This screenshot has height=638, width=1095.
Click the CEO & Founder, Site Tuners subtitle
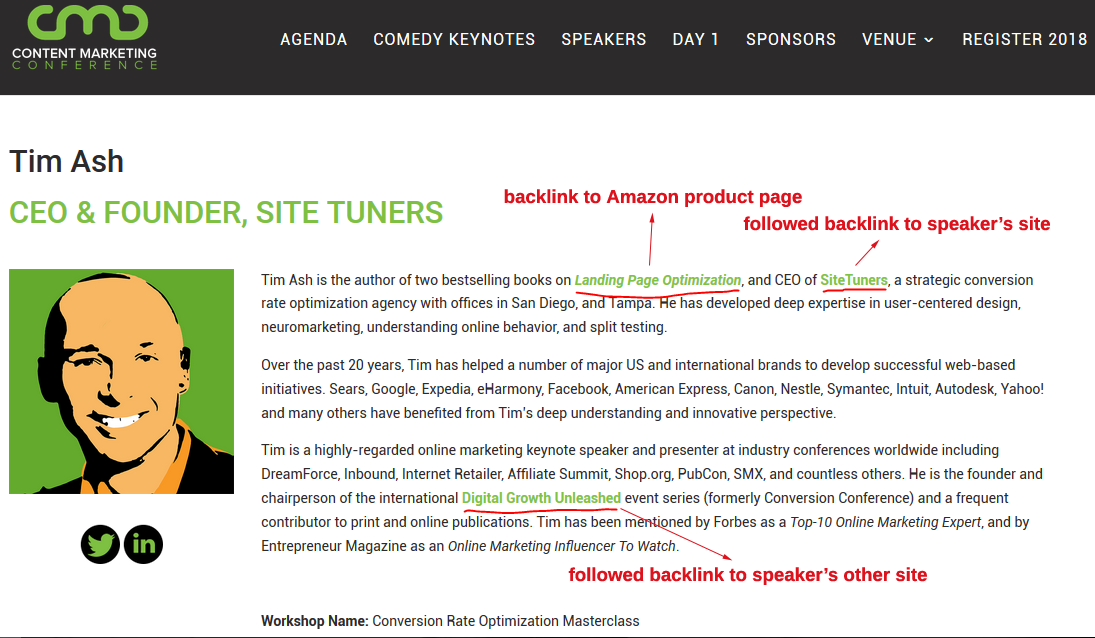pos(226,212)
